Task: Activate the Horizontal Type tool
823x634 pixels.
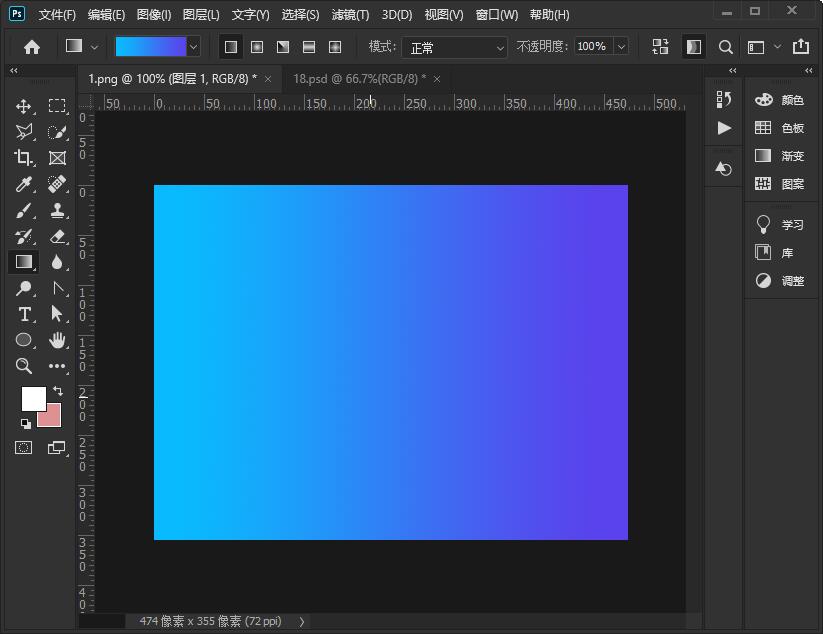Action: pos(24,314)
